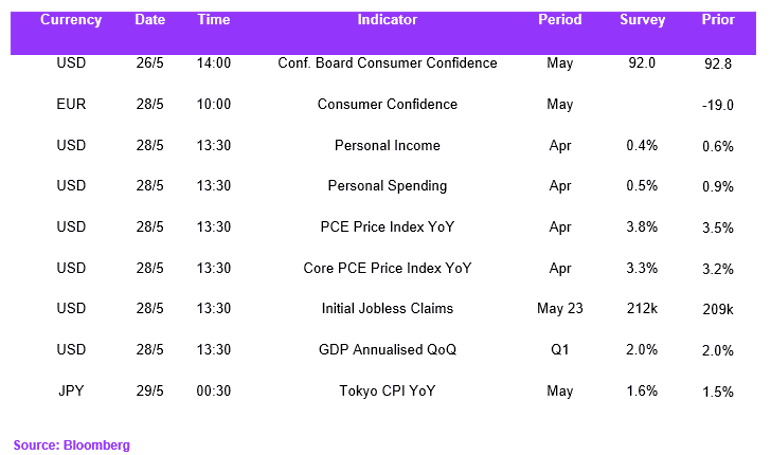Open the Source: Bloomberg link
The height and width of the screenshot is (455, 770).
pos(72,445)
